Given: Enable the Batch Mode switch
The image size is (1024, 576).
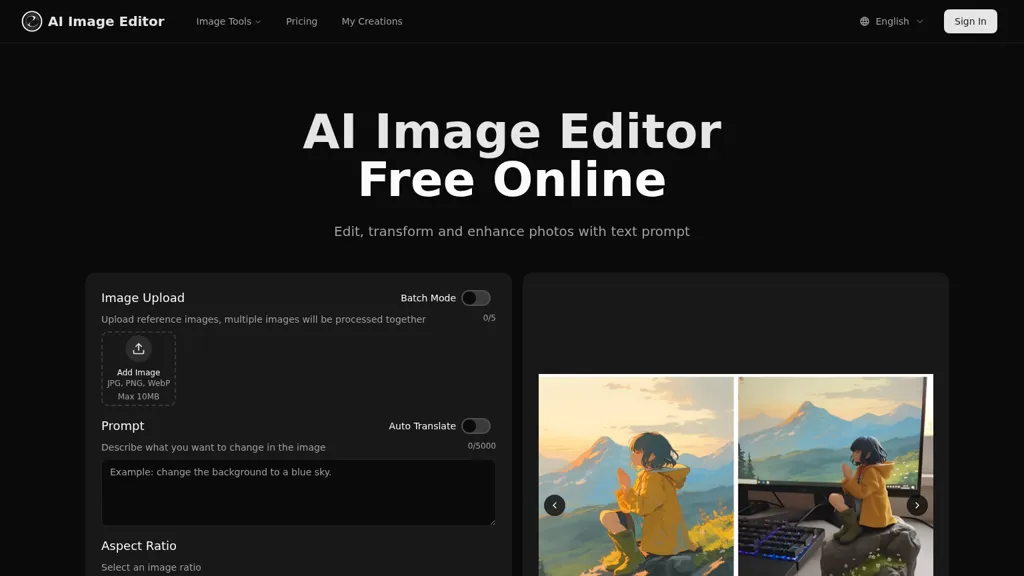Looking at the screenshot, I should (x=475, y=298).
